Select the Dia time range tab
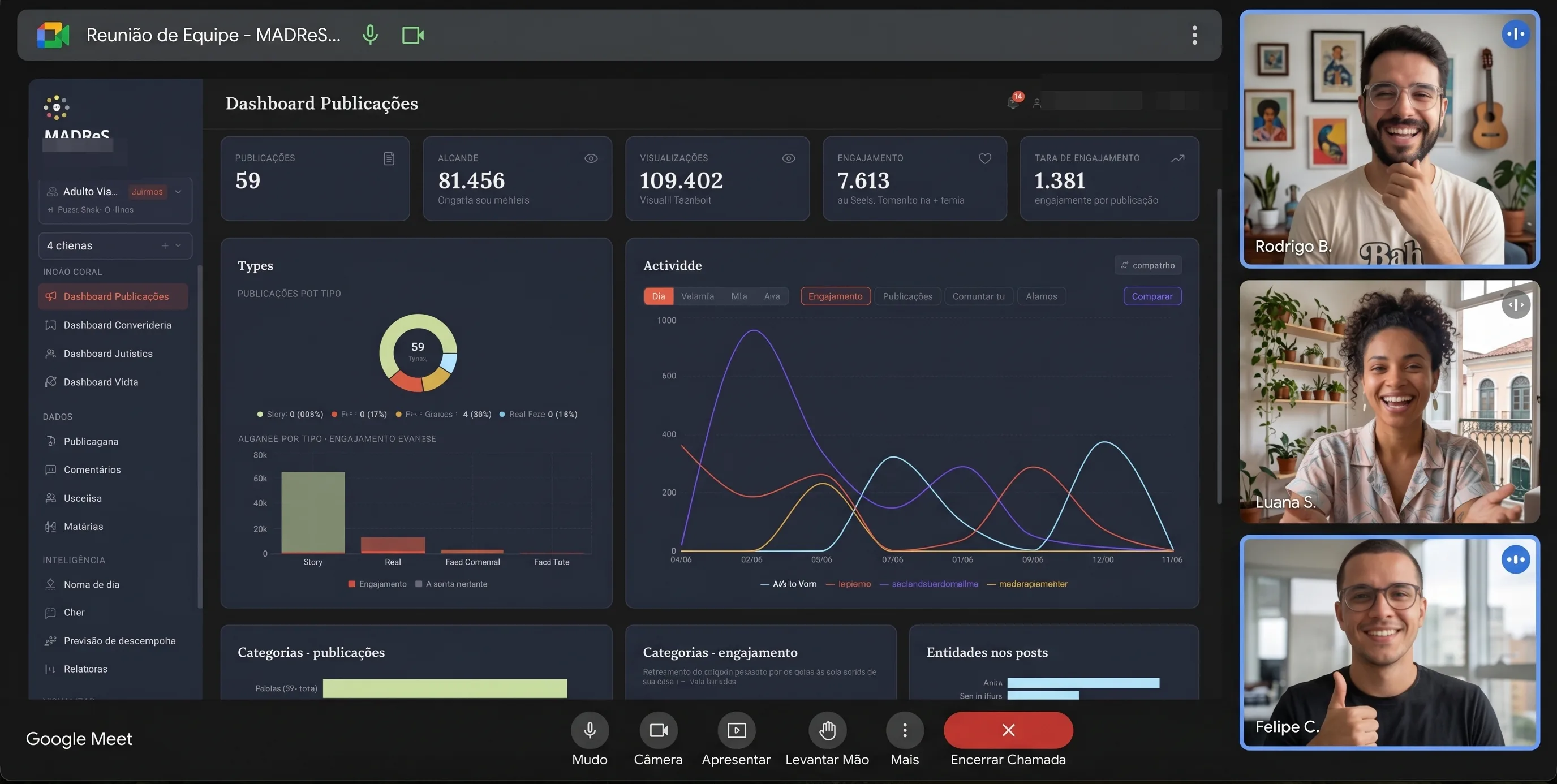Image resolution: width=1557 pixels, height=784 pixels. tap(658, 296)
